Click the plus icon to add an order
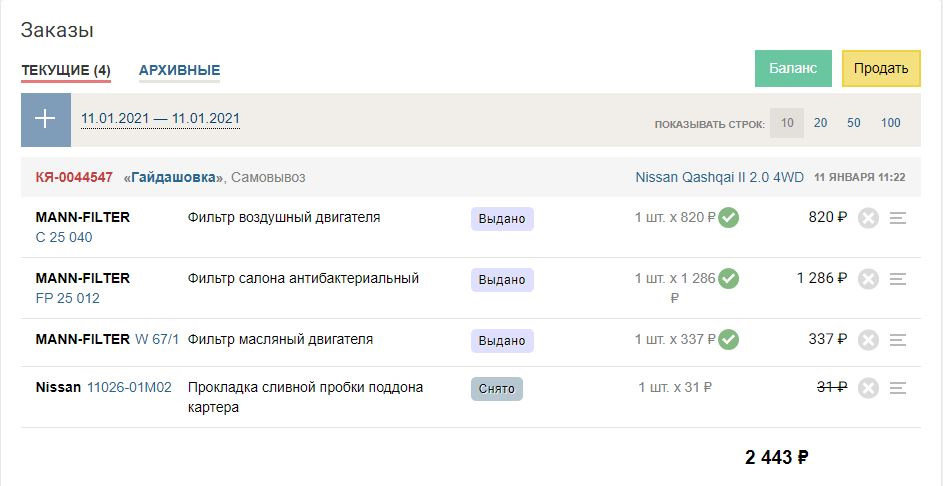 click(x=46, y=120)
